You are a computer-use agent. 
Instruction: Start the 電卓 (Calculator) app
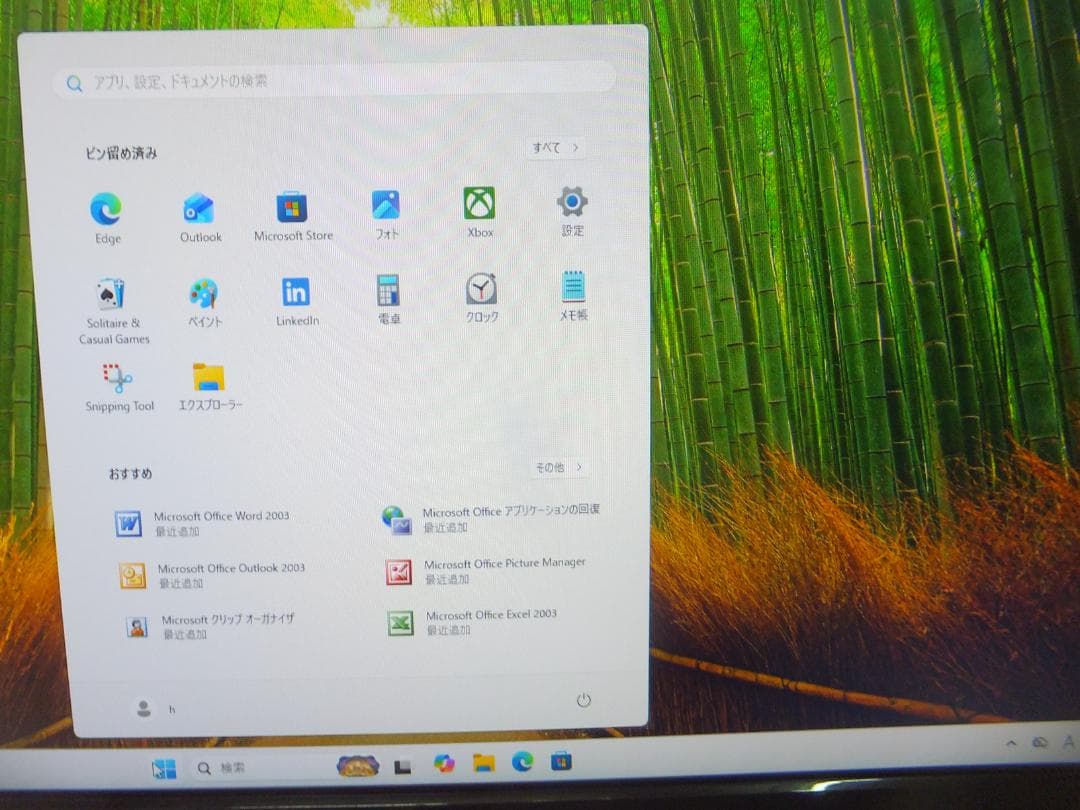[386, 295]
